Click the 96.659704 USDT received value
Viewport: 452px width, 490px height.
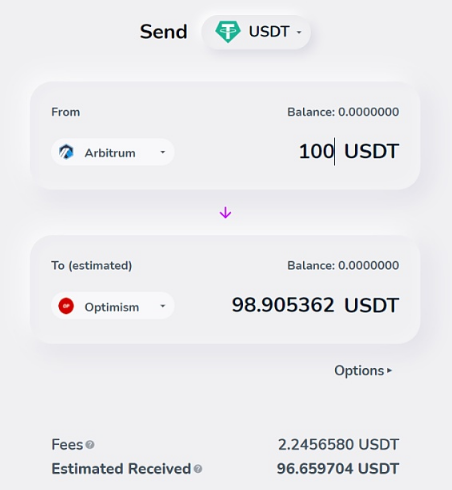[338, 469]
